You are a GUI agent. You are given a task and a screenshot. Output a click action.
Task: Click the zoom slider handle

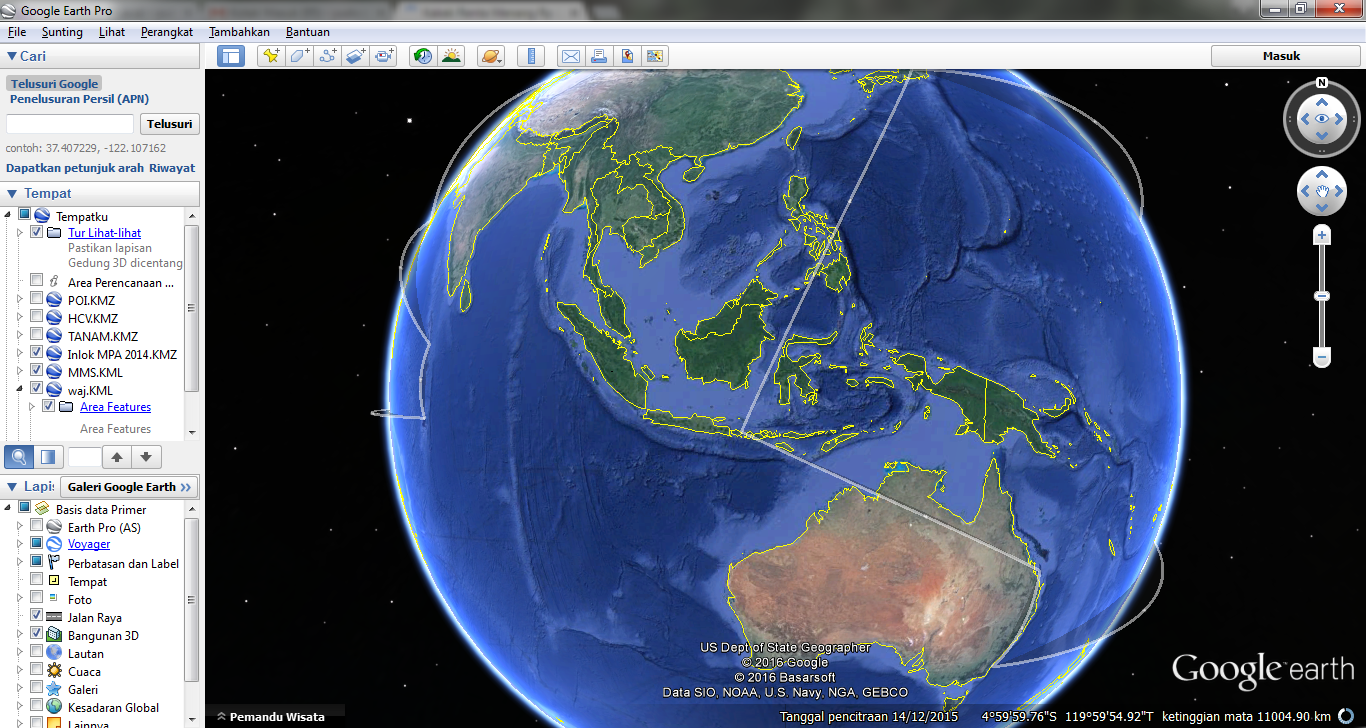[x=1322, y=296]
